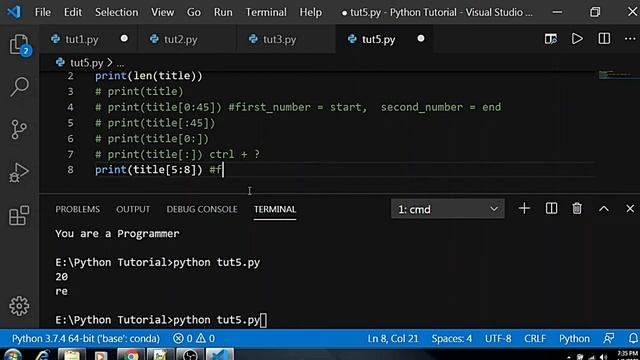Kill terminal with trash icon
This screenshot has height=360, width=640.
577,209
